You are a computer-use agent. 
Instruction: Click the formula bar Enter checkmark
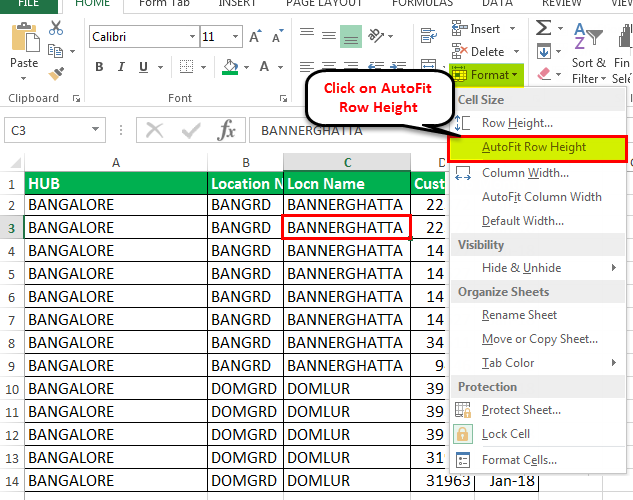[x=191, y=130]
